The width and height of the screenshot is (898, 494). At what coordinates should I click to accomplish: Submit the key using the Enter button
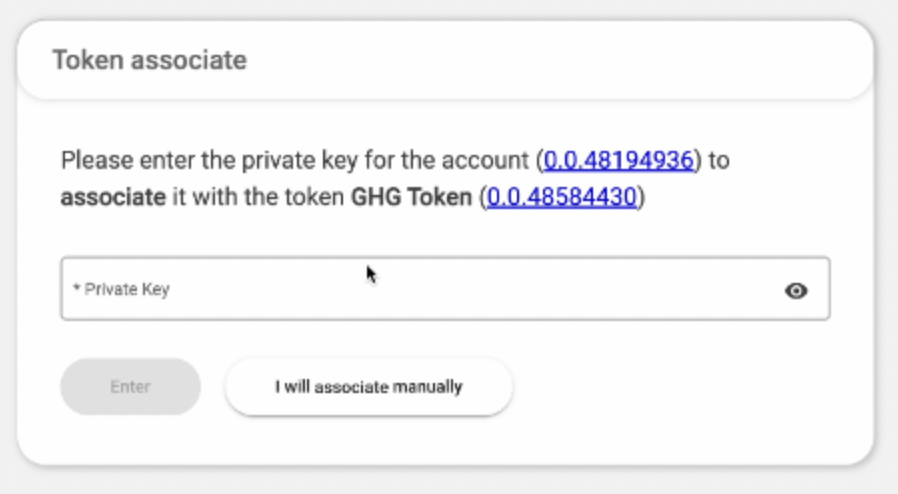(x=130, y=387)
